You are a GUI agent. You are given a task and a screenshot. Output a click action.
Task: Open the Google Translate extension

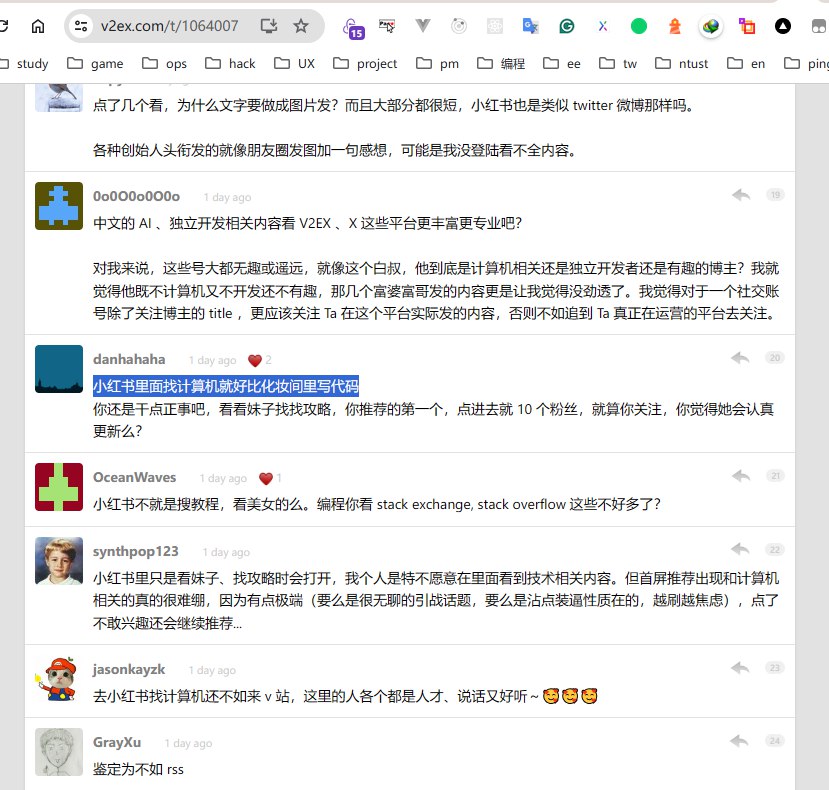pos(530,27)
